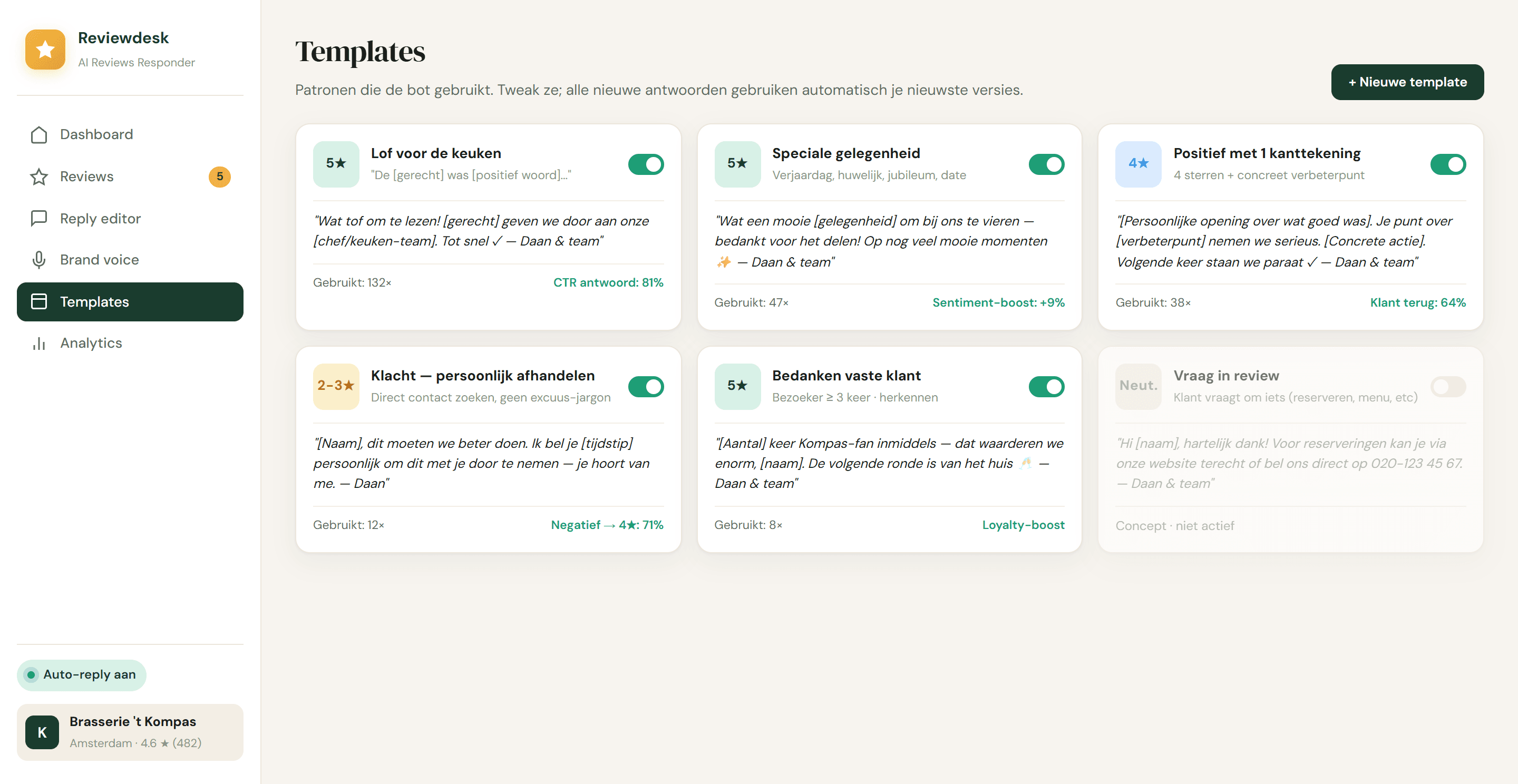Click the Dashboard home icon

click(x=39, y=135)
